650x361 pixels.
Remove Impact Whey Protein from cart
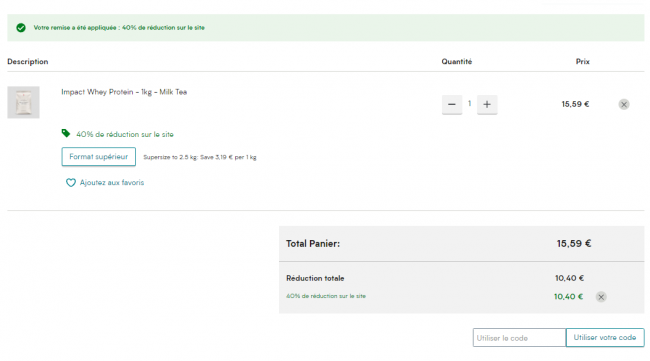[x=624, y=104]
